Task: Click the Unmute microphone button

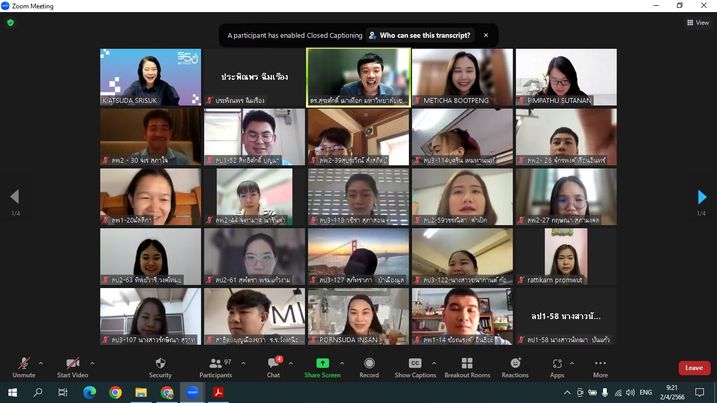Action: click(x=23, y=366)
